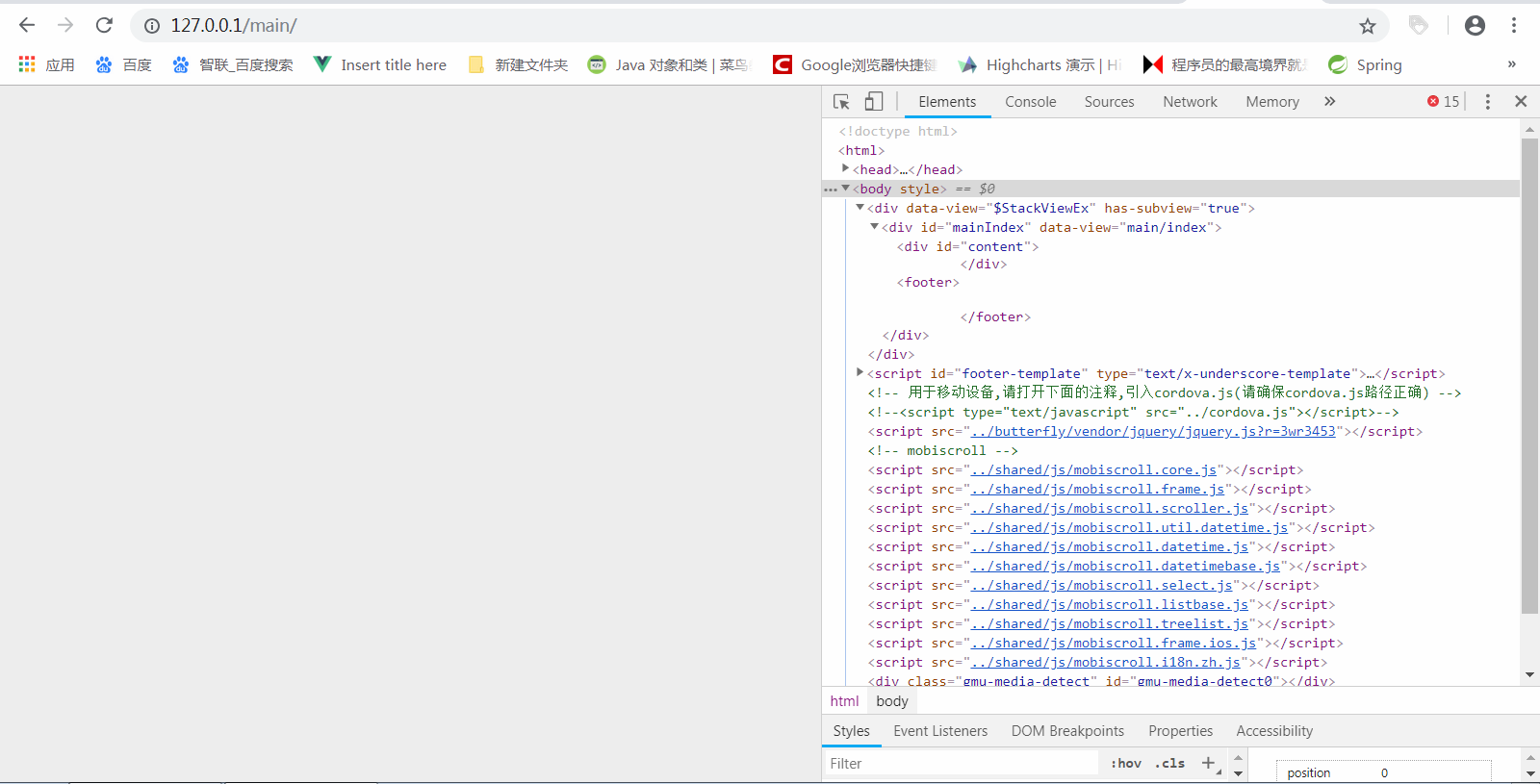The height and width of the screenshot is (784, 1540).
Task: Open mobiscroll.i18n.zh.js source link
Action: click(1106, 663)
